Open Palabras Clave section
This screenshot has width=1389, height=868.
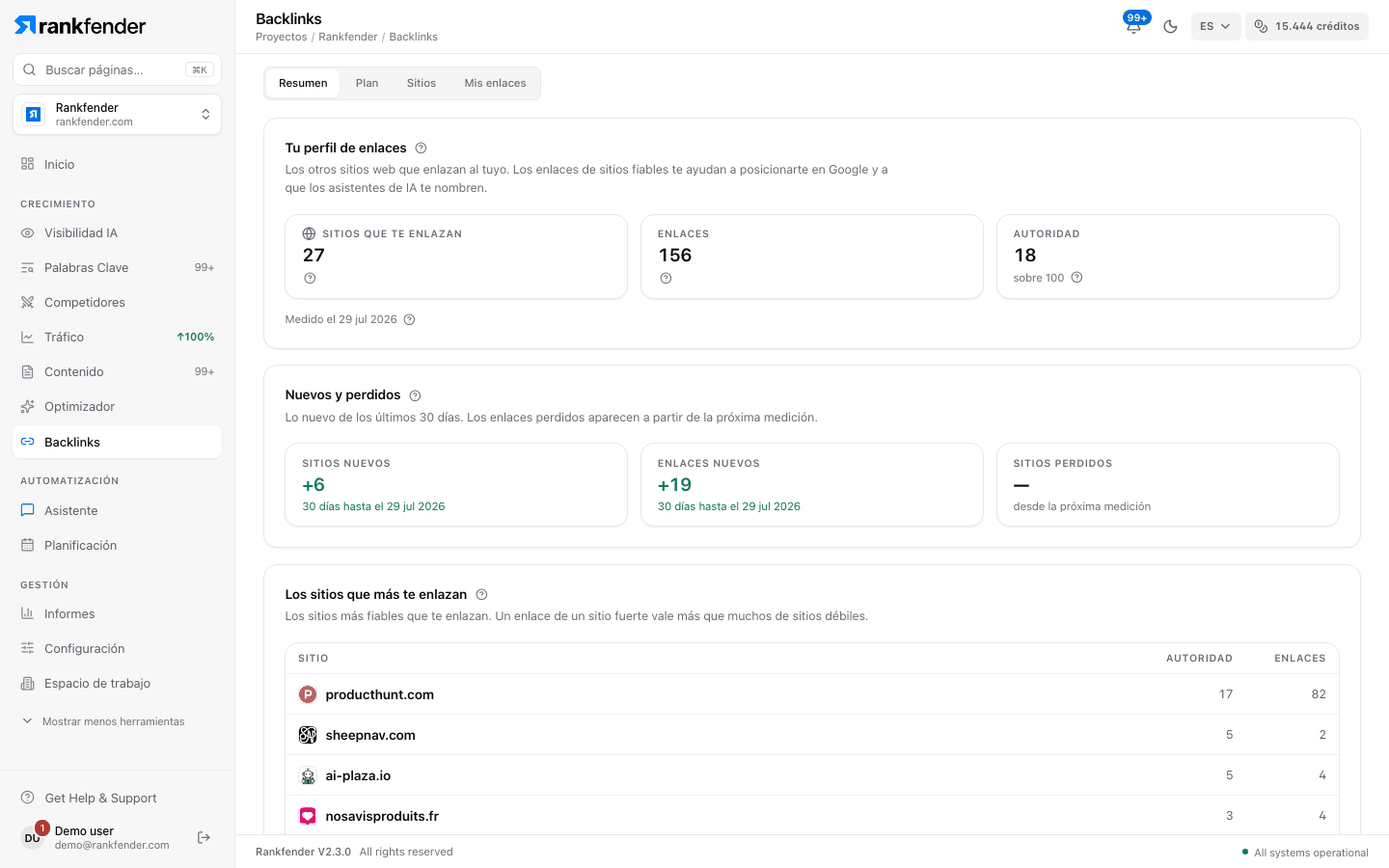point(118,267)
